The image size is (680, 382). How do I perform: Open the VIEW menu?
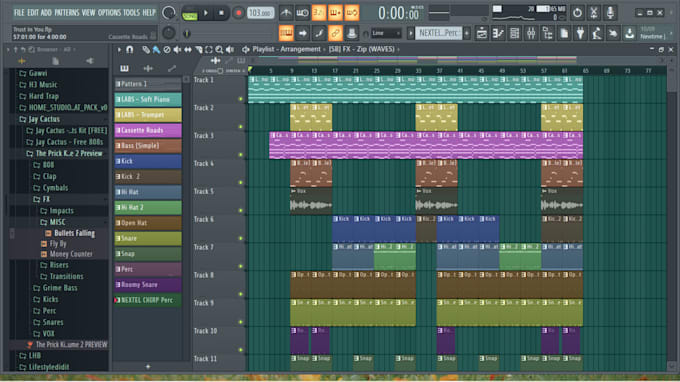88,13
